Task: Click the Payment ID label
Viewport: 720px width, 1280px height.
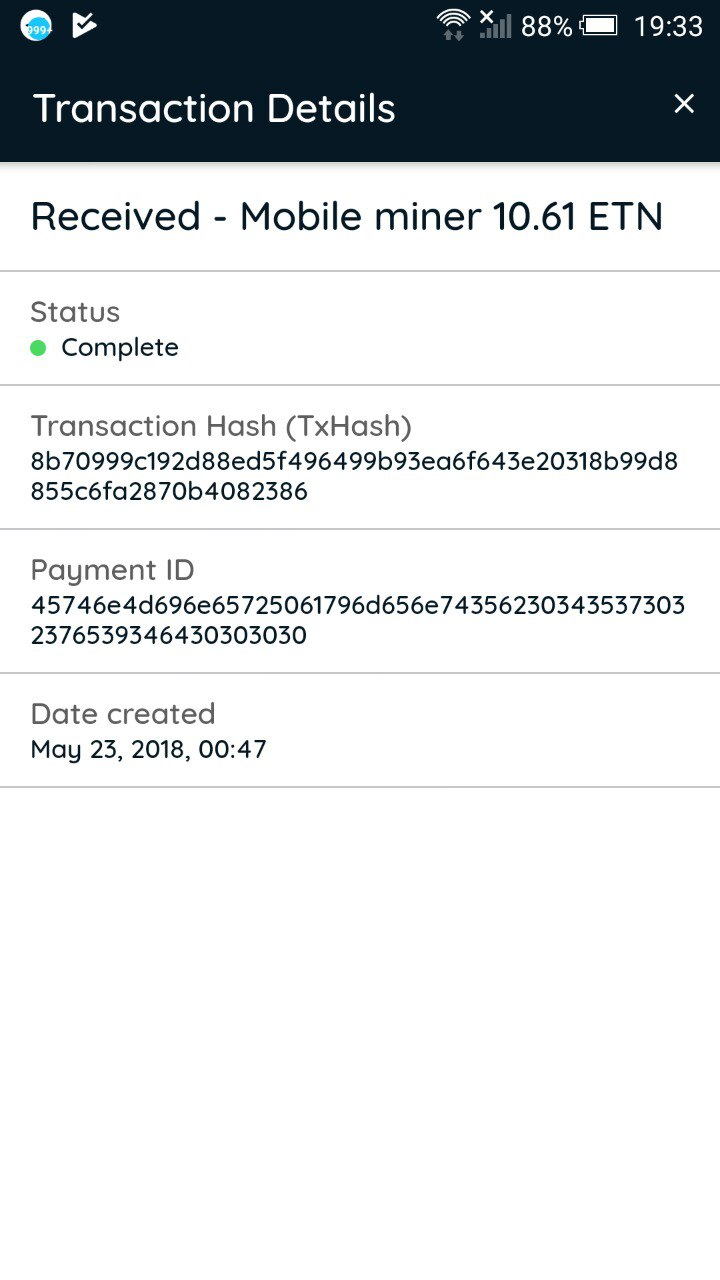Action: coord(112,570)
